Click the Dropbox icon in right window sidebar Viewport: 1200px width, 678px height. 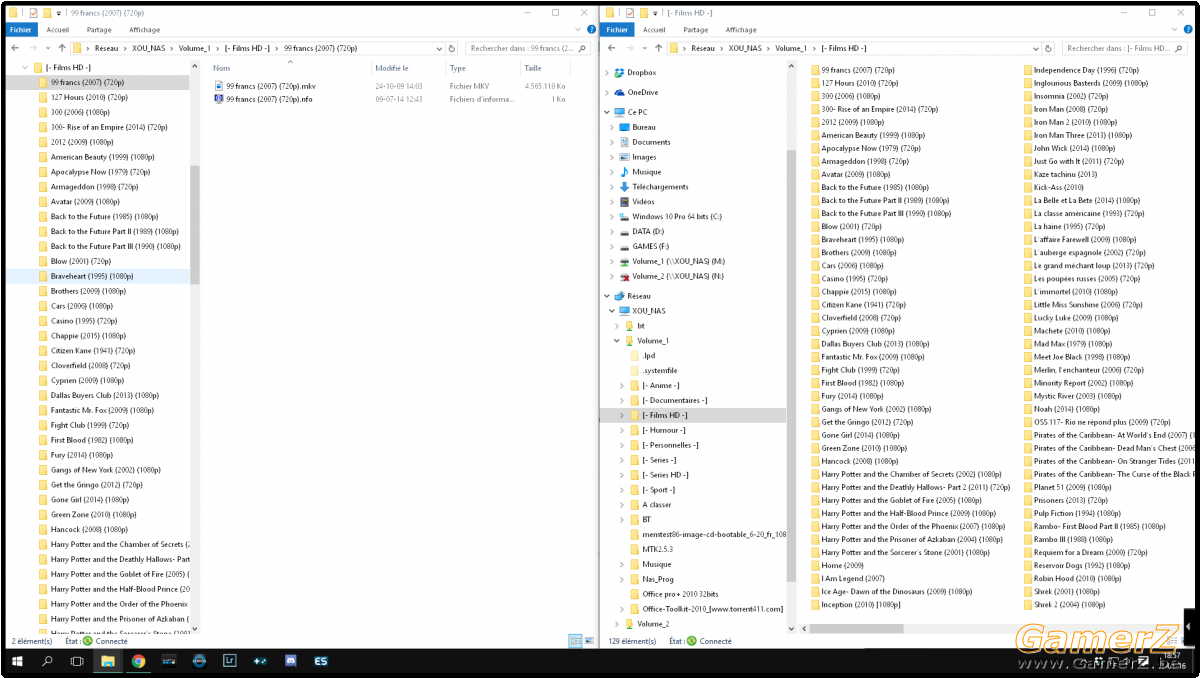620,72
